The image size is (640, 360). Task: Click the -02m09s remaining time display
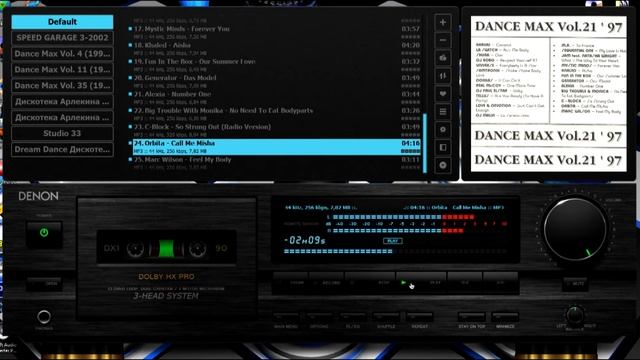click(x=305, y=240)
